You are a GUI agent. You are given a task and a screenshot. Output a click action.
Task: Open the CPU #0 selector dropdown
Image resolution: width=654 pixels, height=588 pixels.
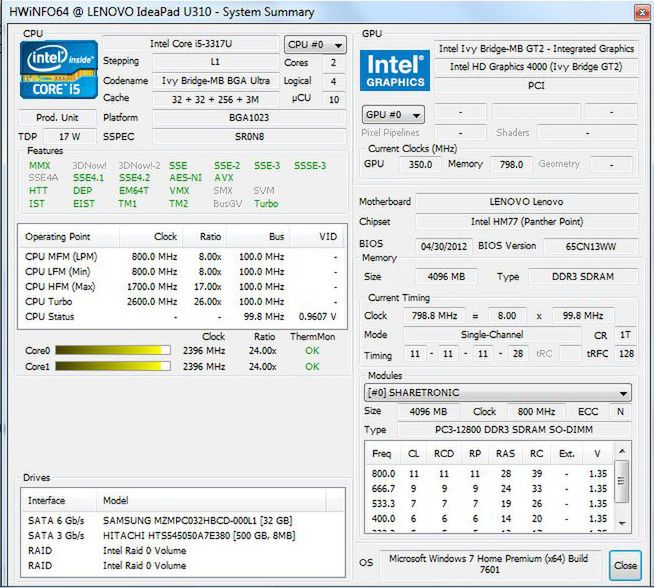tap(315, 45)
